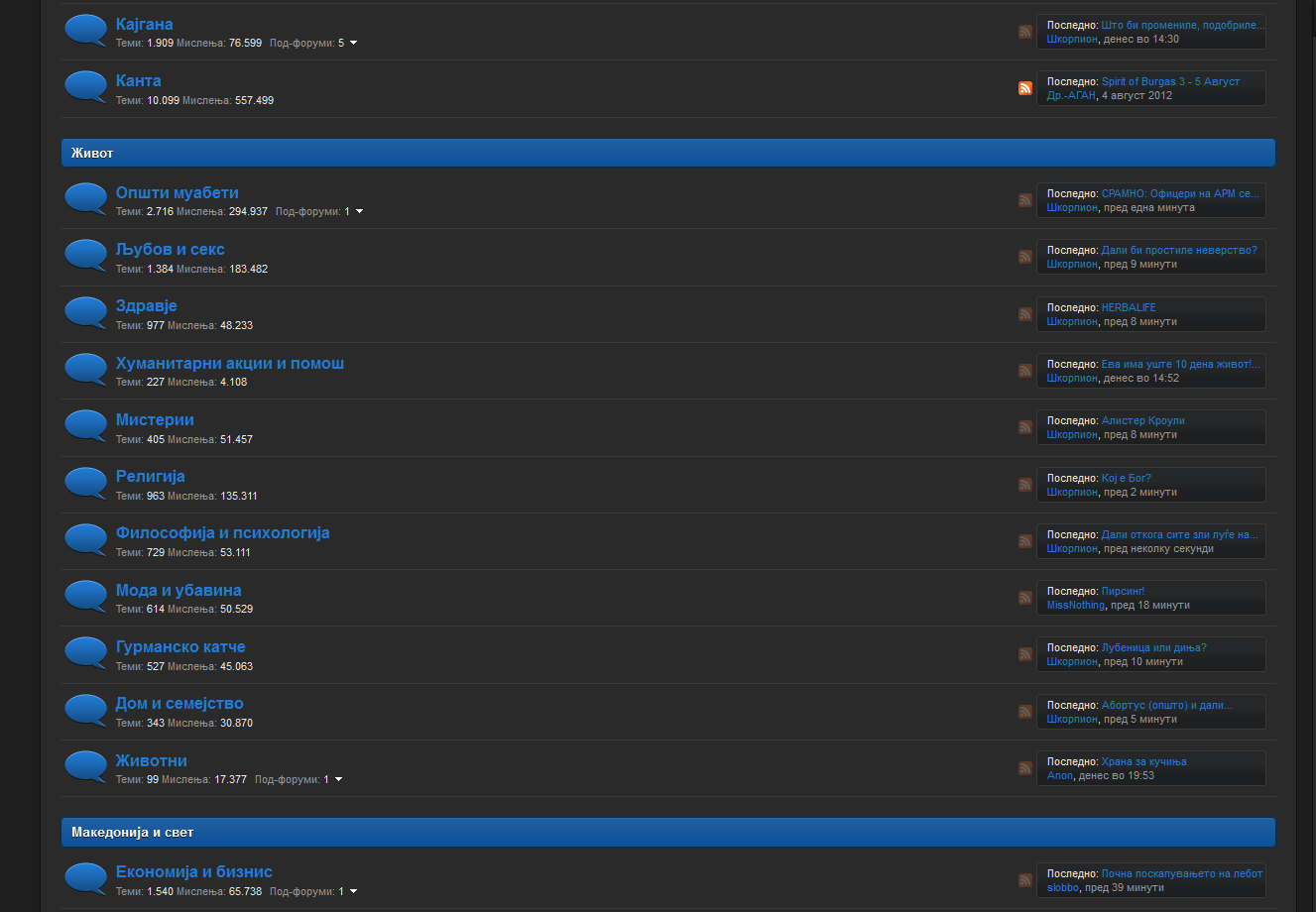Open the Кајгана forum

[145, 24]
